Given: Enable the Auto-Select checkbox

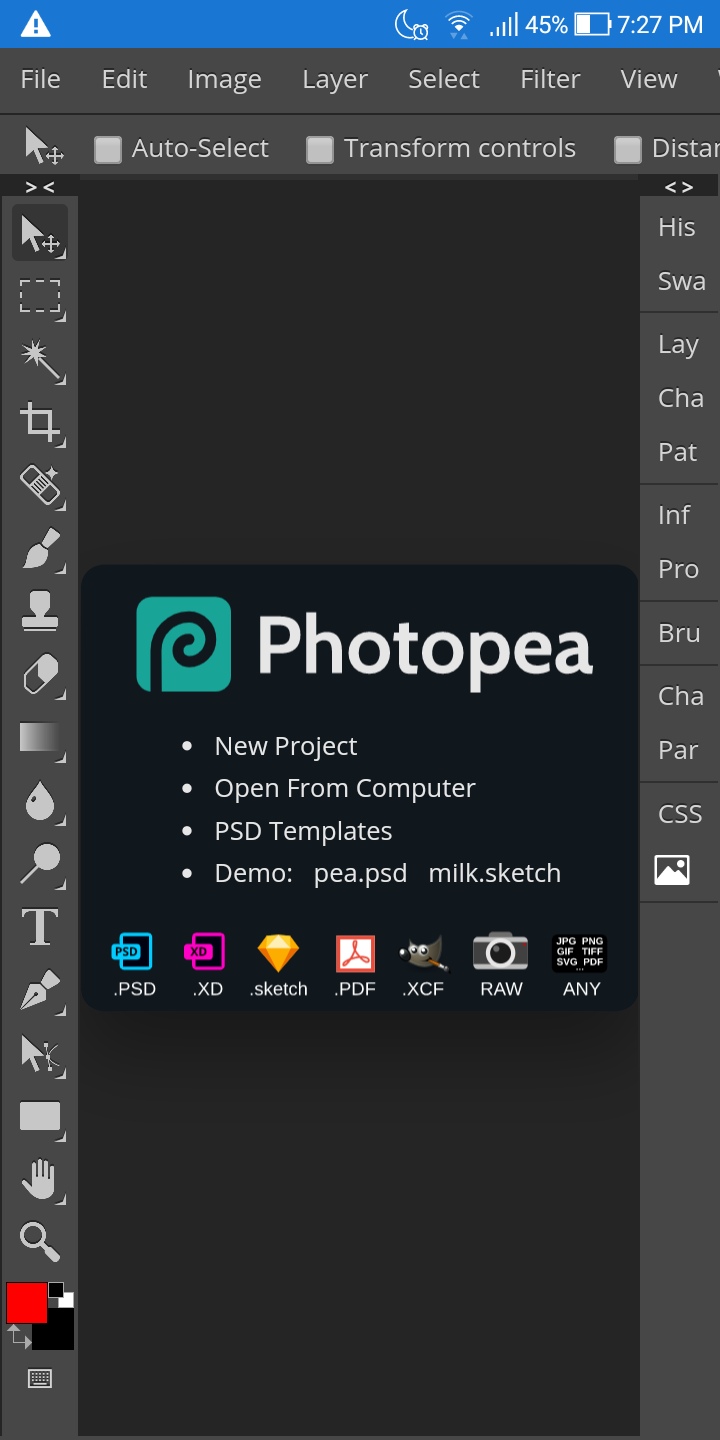Looking at the screenshot, I should (x=108, y=150).
